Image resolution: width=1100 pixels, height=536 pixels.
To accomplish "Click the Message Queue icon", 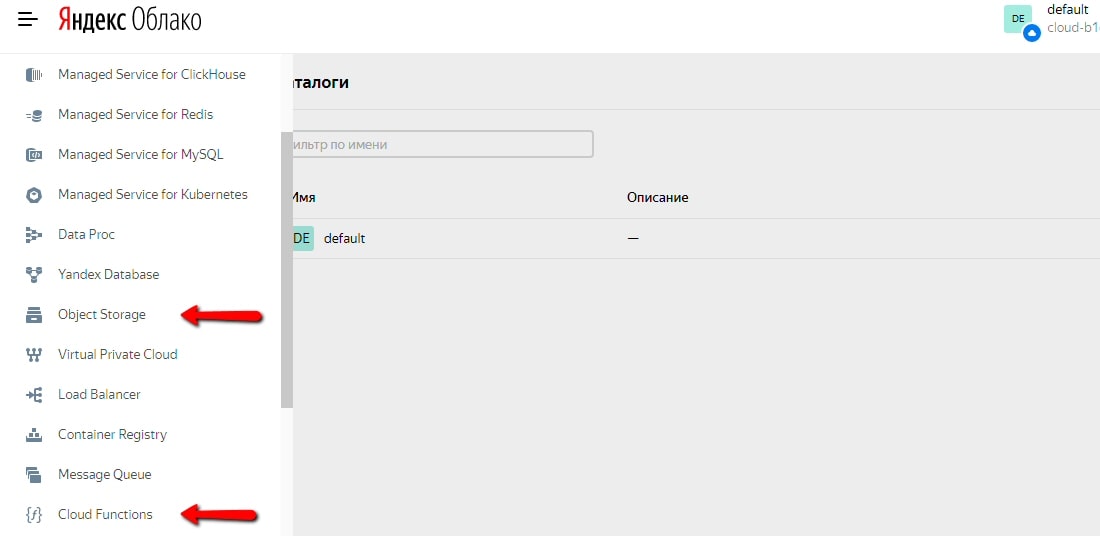I will tap(34, 475).
